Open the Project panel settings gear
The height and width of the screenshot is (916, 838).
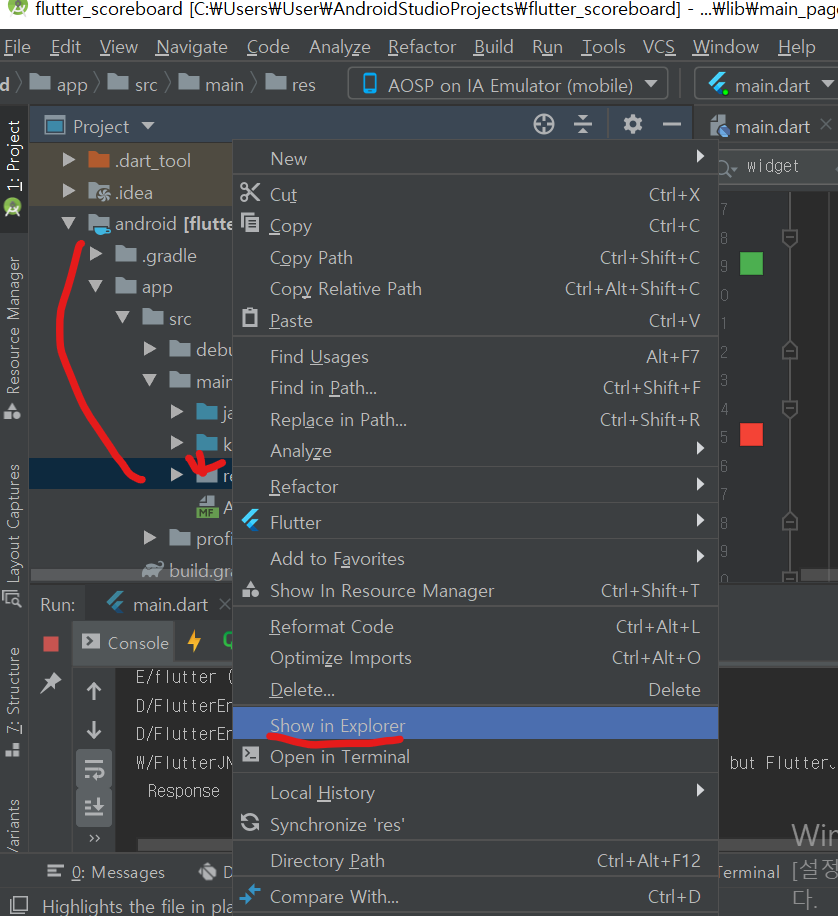633,124
